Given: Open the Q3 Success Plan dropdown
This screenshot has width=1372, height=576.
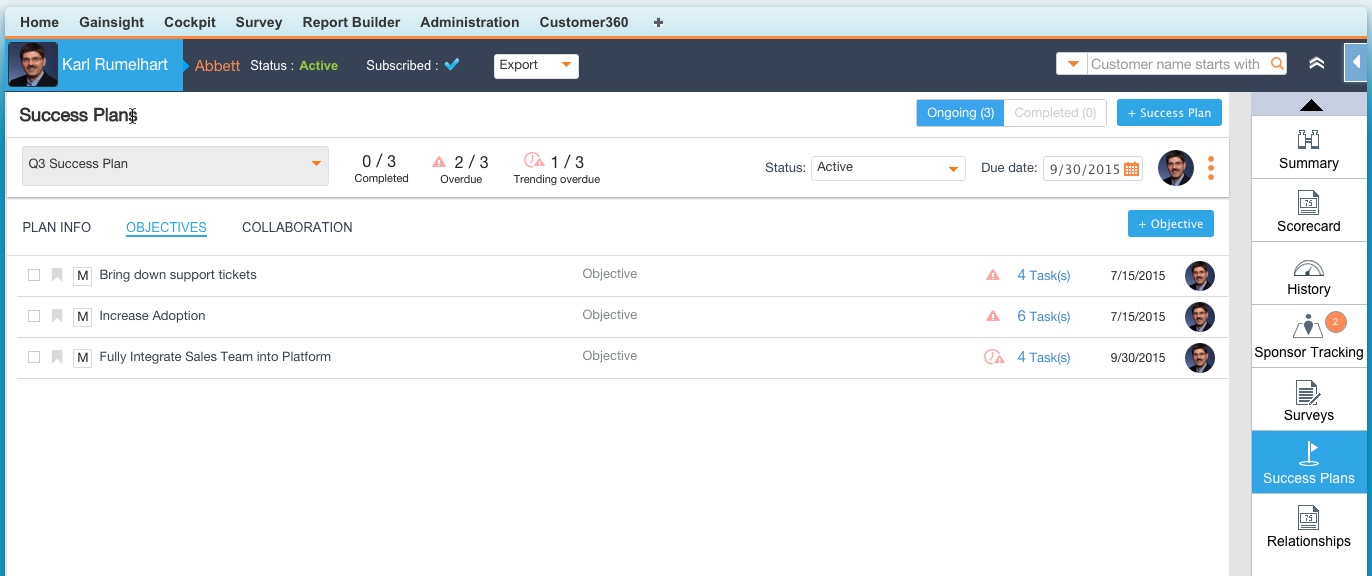Looking at the screenshot, I should [174, 166].
